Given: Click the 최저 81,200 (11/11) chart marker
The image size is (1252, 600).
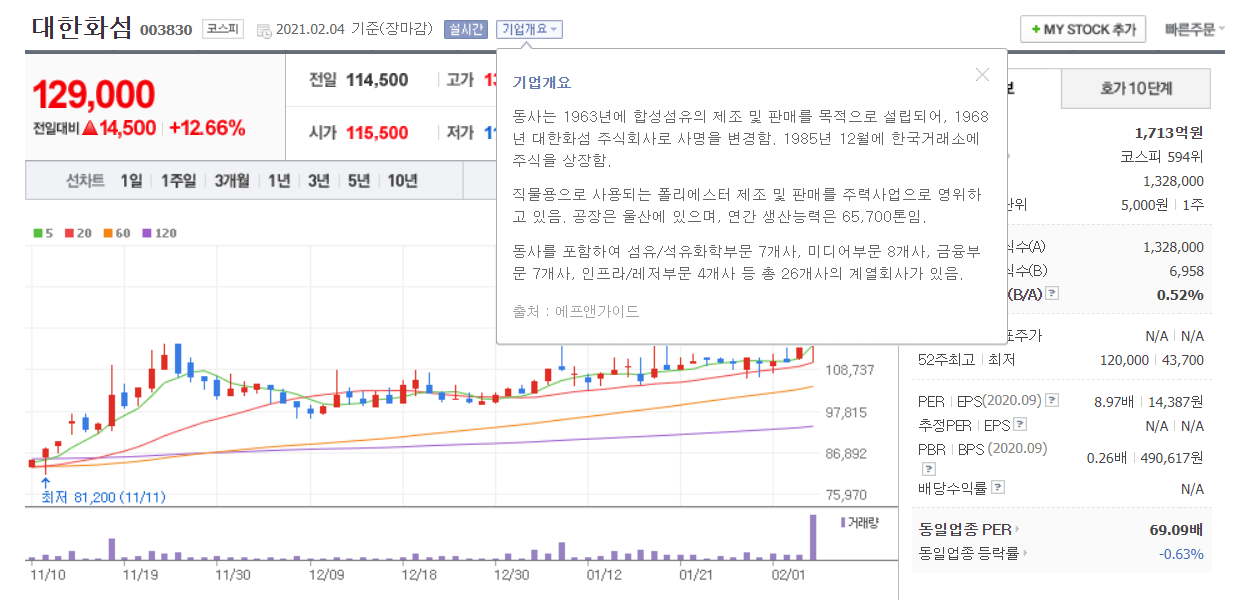Looking at the screenshot, I should 103,496.
